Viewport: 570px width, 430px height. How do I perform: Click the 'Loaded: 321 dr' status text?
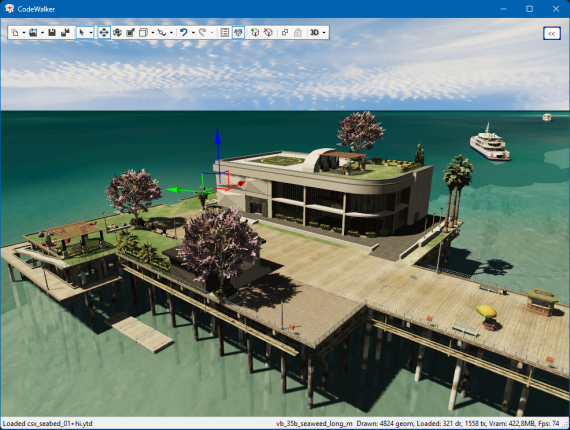(438, 423)
